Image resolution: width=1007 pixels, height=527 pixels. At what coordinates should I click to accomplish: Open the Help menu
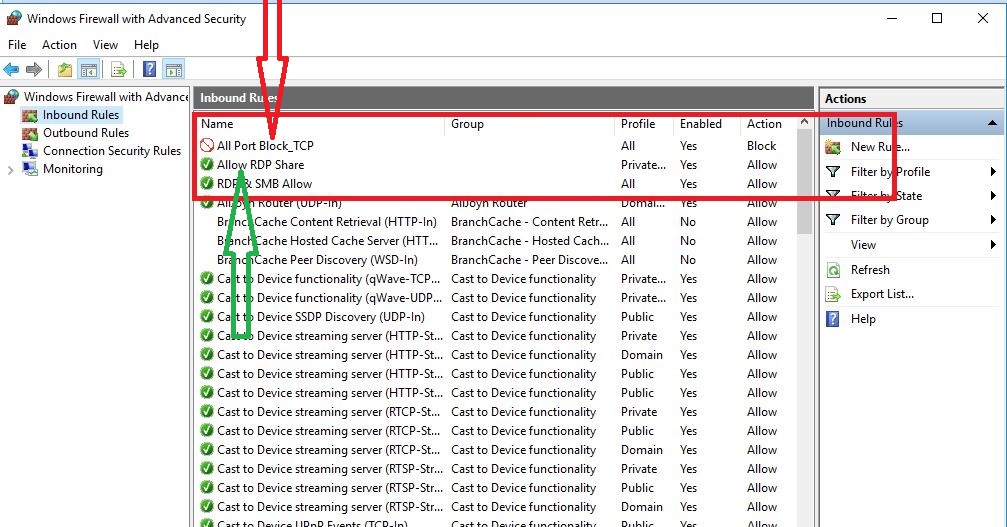146,45
